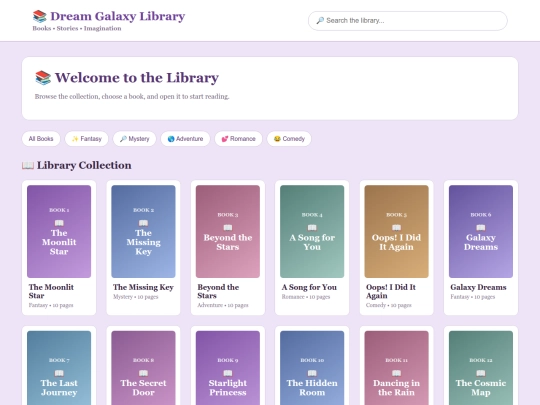
Task: Open Starlight Princess book cover
Action: (228, 368)
